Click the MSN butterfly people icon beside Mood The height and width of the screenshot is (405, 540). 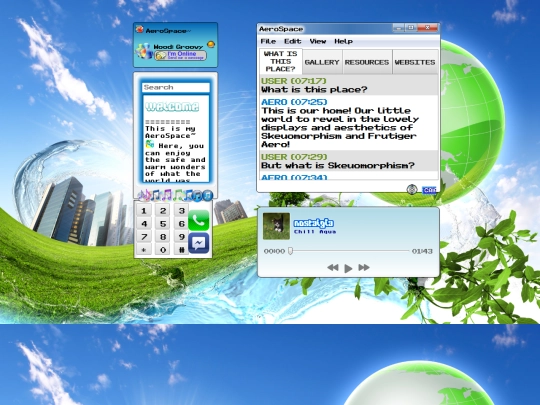coord(144,51)
